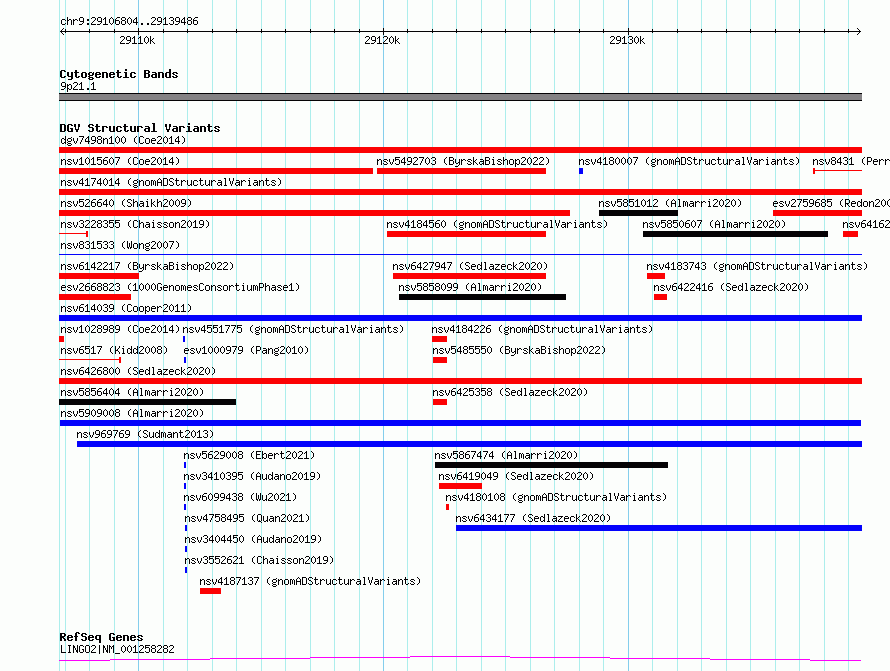Open nsv831533 (Wong2007) label
The height and width of the screenshot is (671, 890).
pos(120,245)
